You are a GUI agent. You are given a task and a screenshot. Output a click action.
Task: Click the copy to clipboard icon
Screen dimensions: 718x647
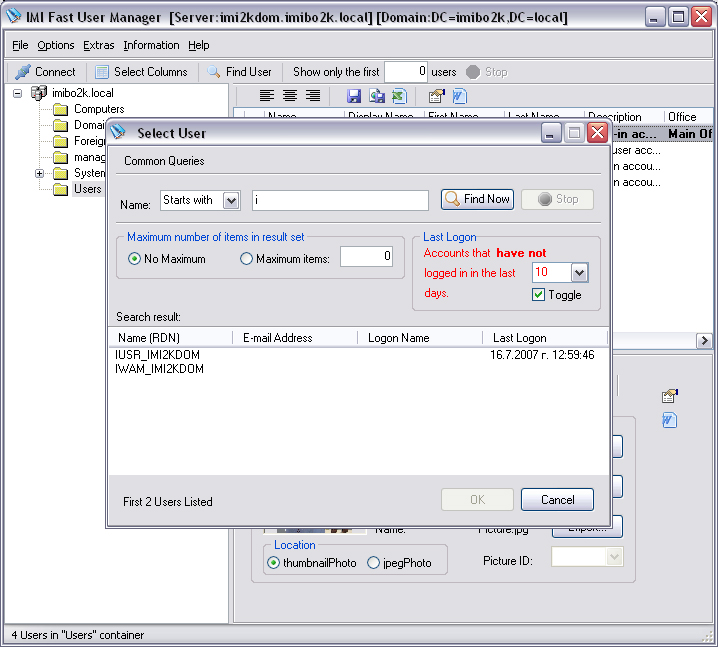377,96
